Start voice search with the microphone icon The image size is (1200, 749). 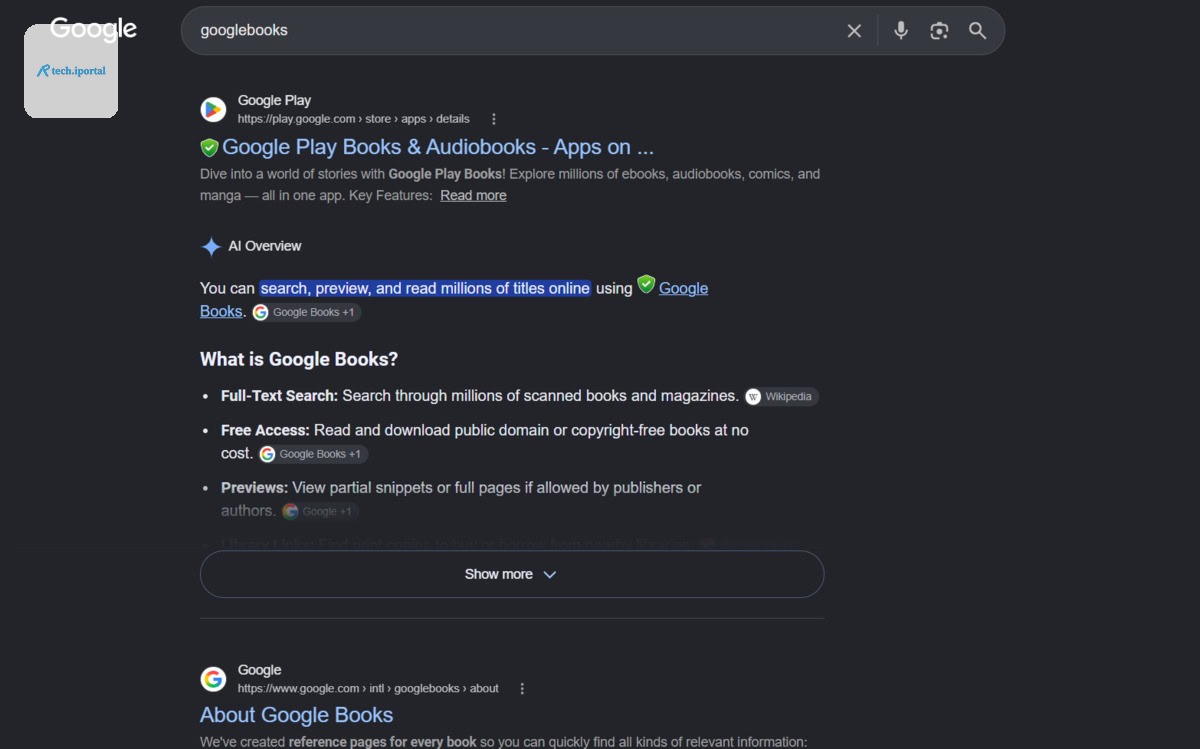[x=901, y=31]
